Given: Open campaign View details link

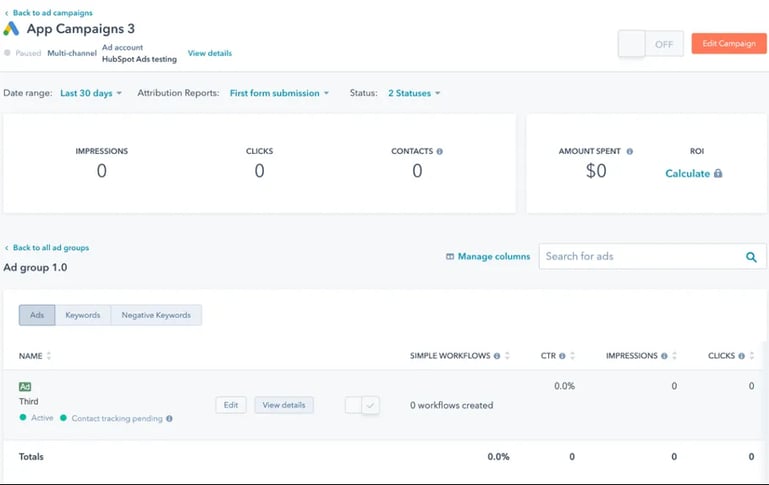Looking at the screenshot, I should pyautogui.click(x=210, y=53).
